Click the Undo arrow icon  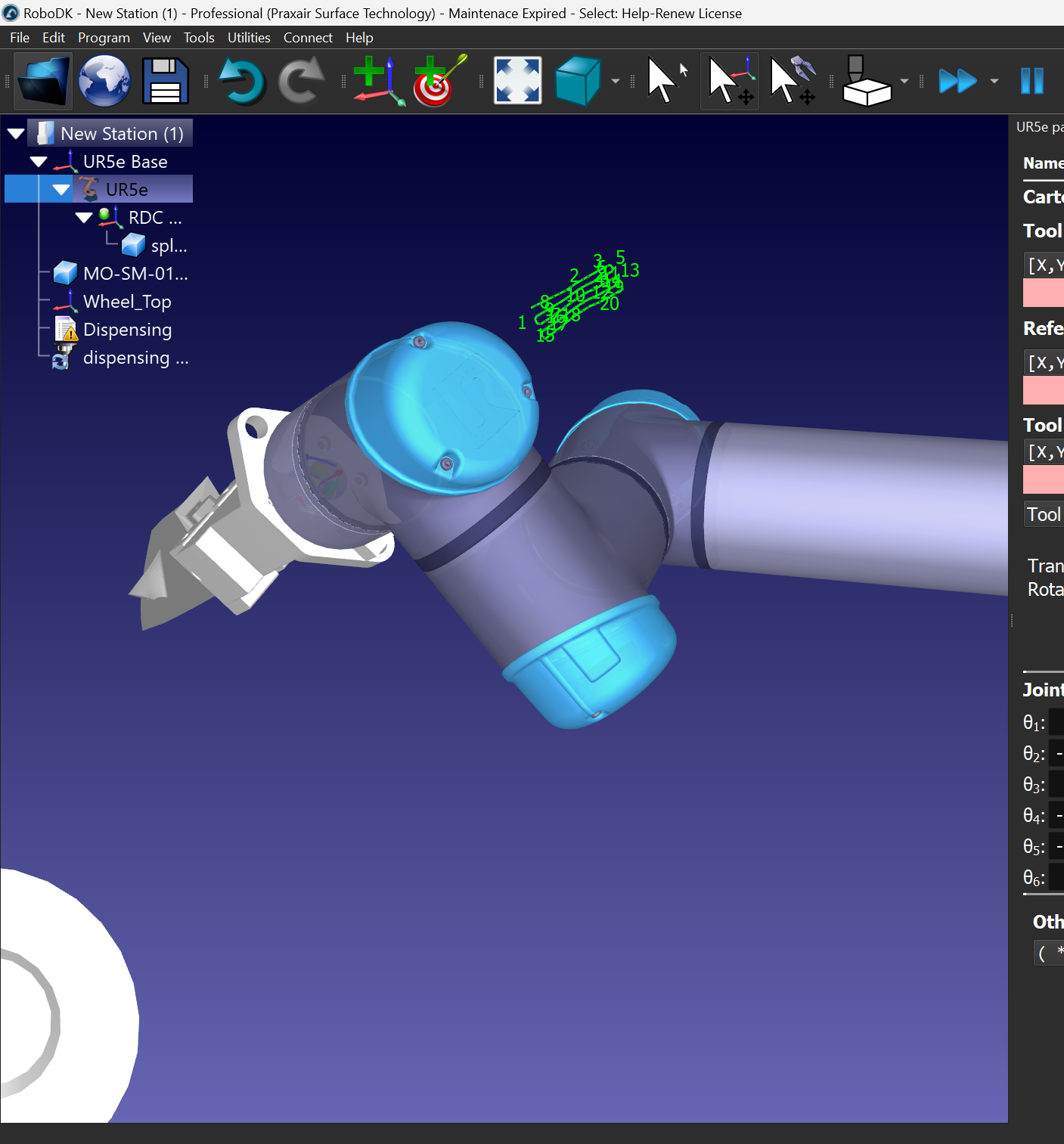241,81
